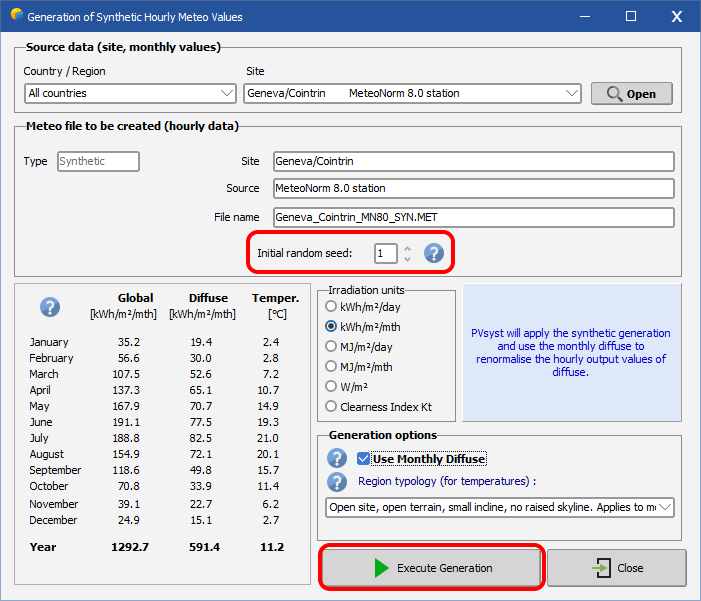This screenshot has width=701, height=601.
Task: Click the Close button
Action: tap(617, 568)
